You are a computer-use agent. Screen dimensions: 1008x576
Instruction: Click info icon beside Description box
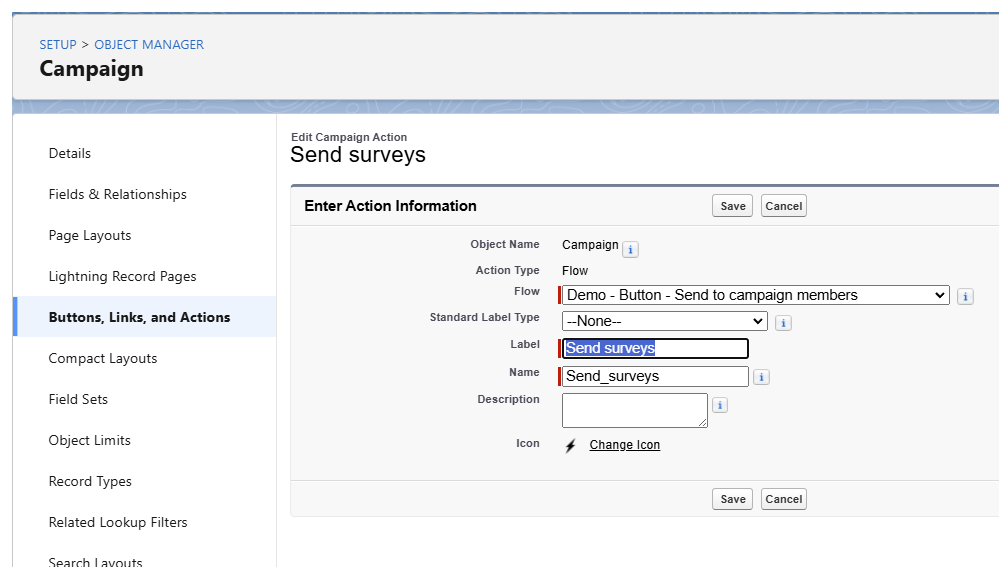pos(720,406)
